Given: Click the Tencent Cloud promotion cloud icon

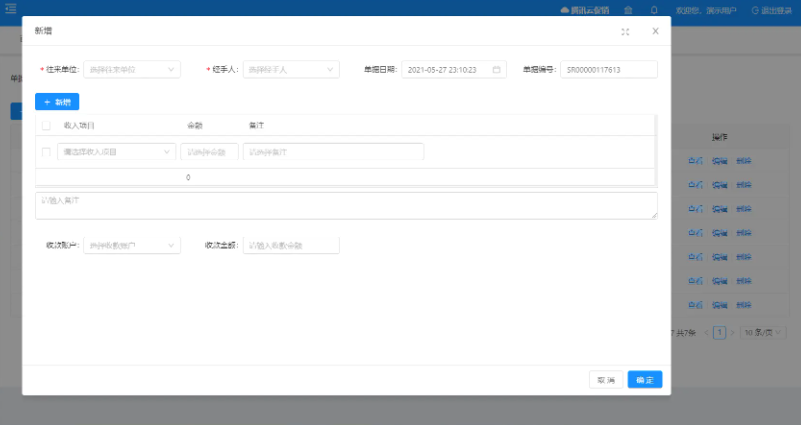Looking at the screenshot, I should [564, 10].
